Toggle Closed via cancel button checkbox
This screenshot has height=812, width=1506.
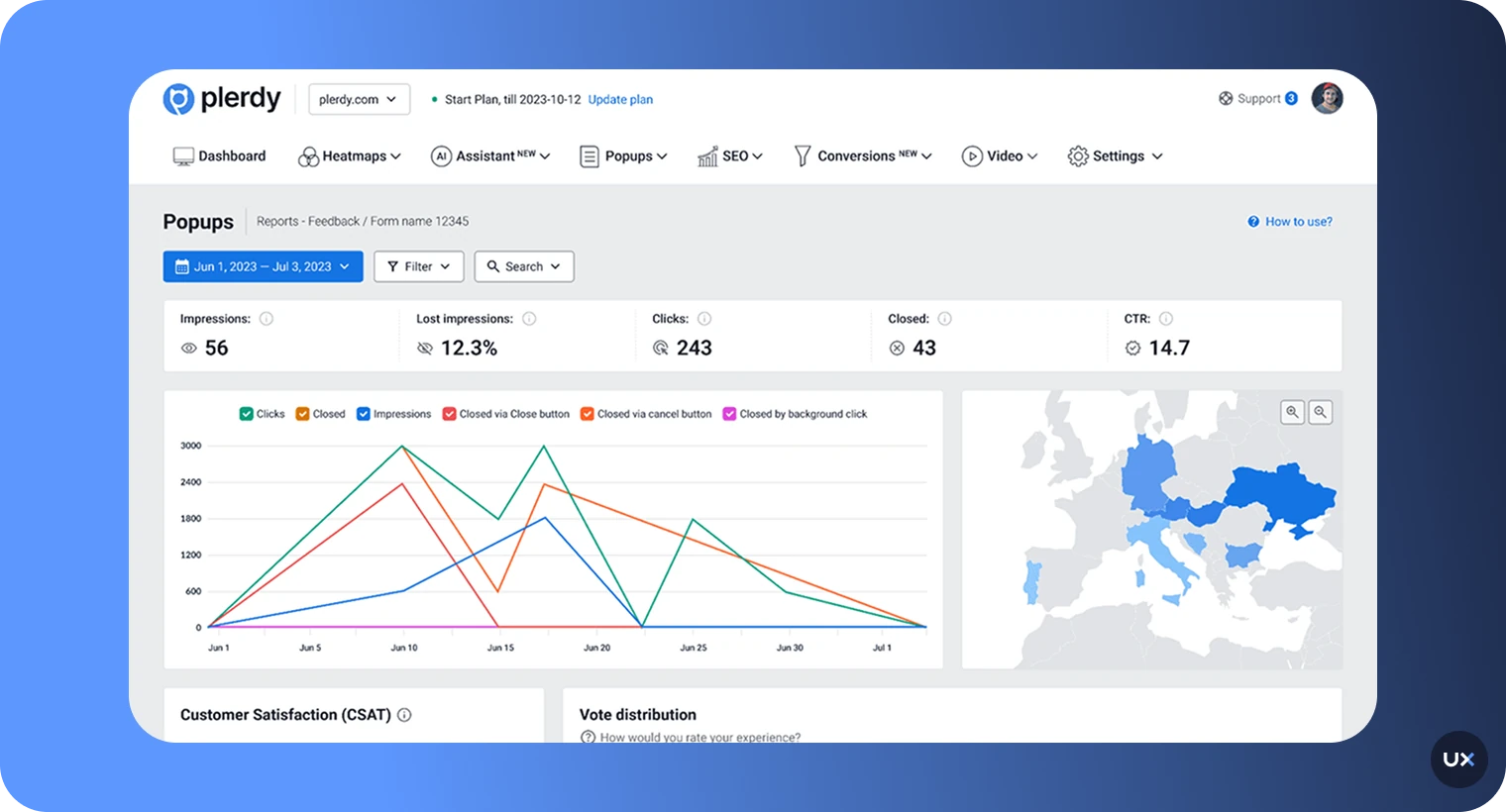(x=588, y=414)
